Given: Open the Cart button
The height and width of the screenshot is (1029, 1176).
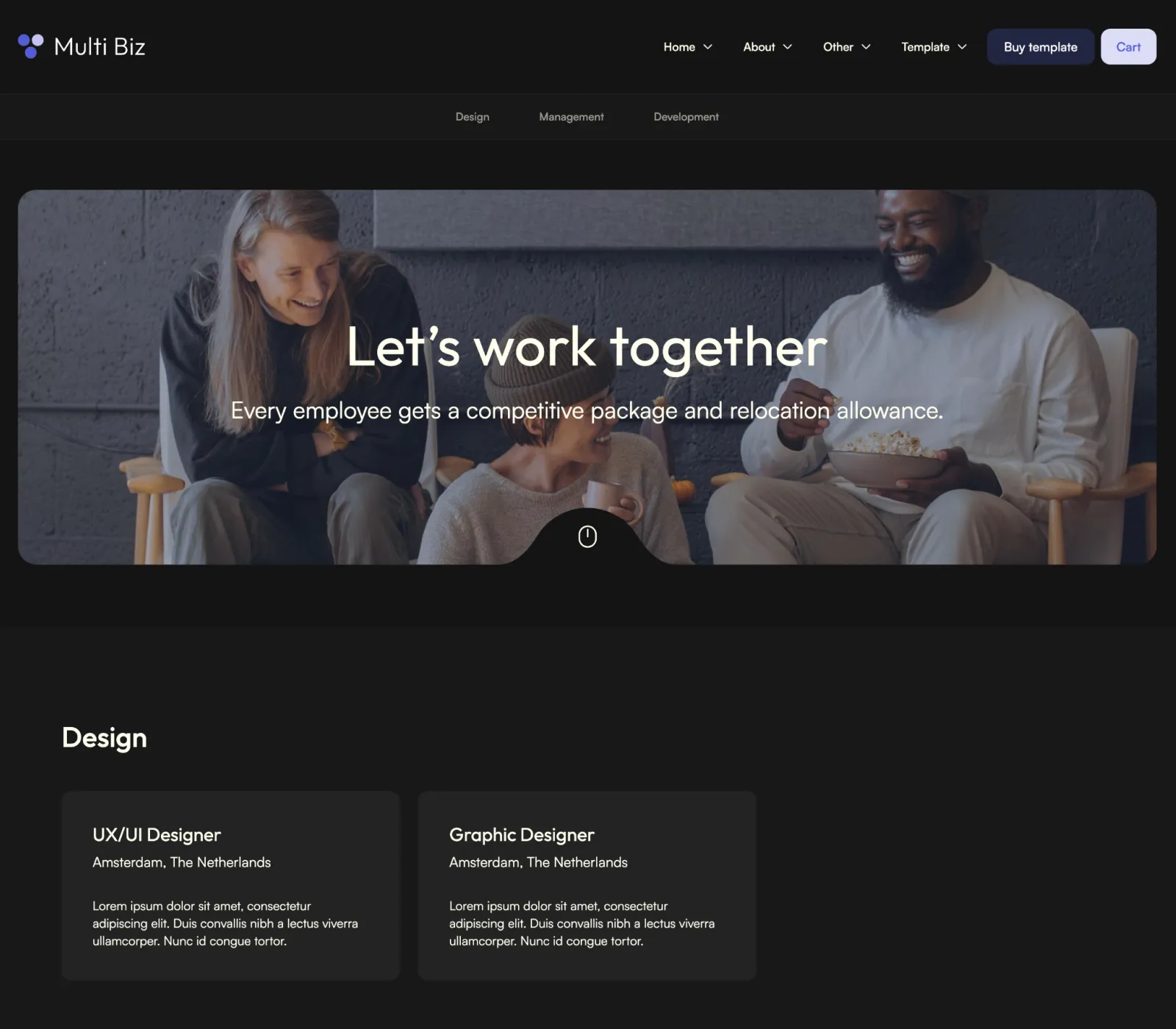Looking at the screenshot, I should tap(1128, 47).
